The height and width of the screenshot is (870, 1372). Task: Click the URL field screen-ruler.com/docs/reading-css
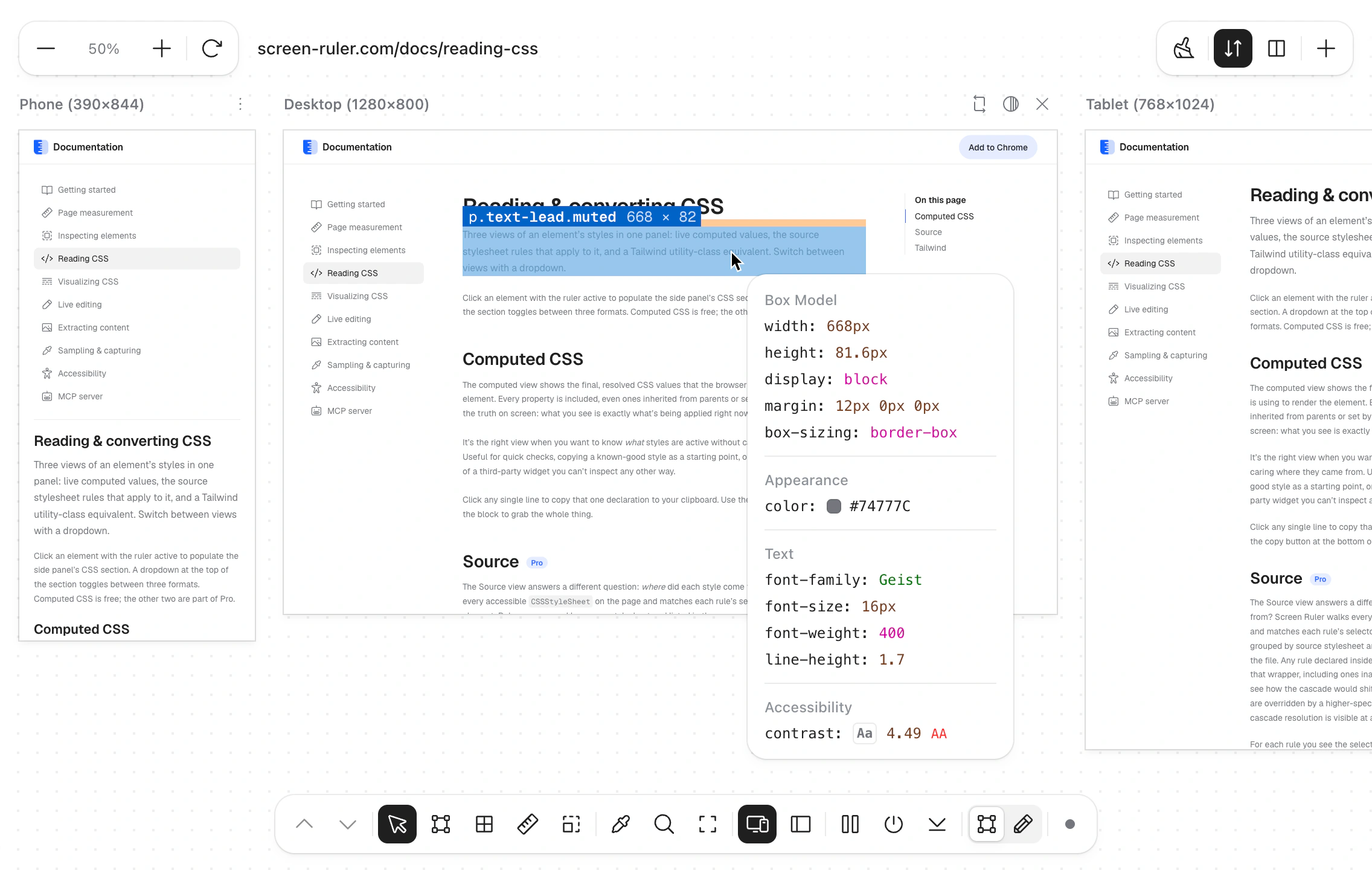coord(397,48)
